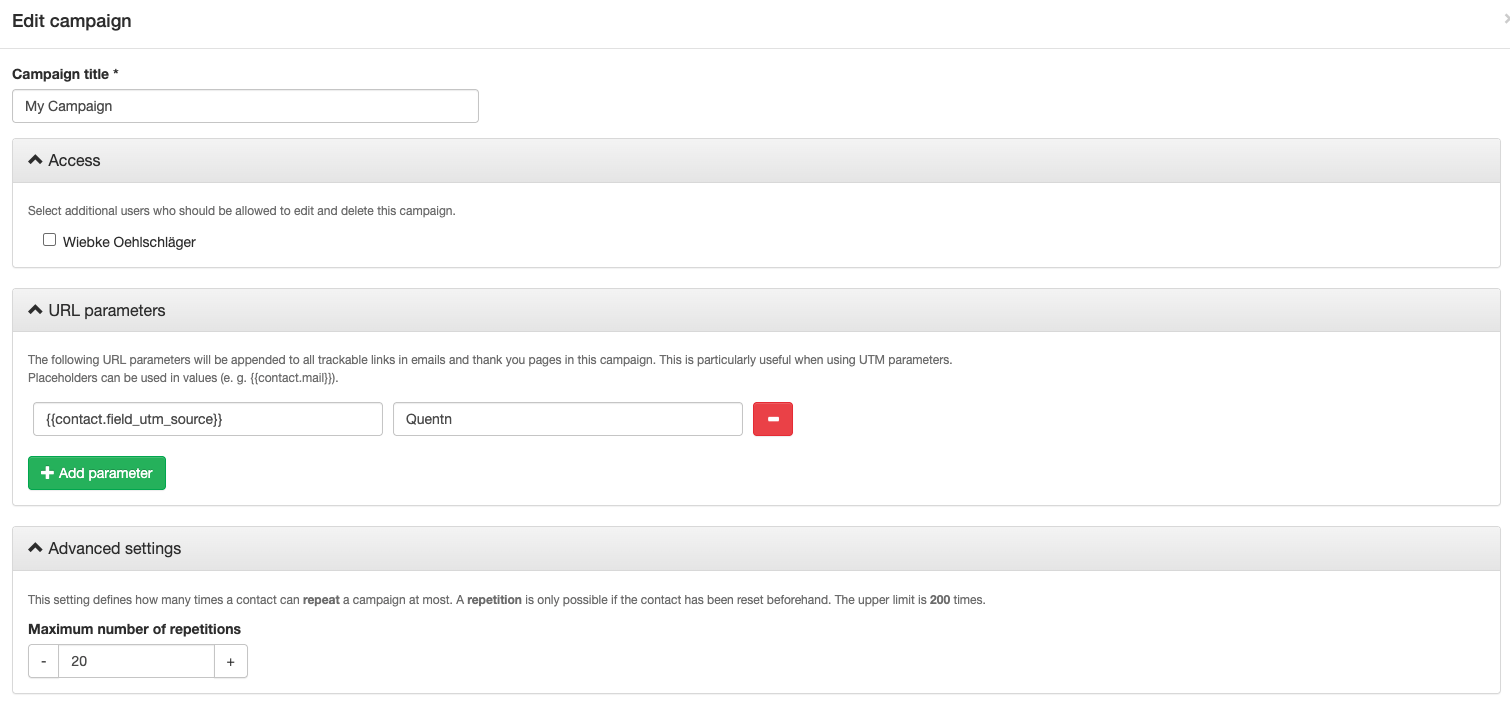Screen dimensions: 1510x703
Task: Click the Maximum number of repetitions label
Action: pos(134,629)
